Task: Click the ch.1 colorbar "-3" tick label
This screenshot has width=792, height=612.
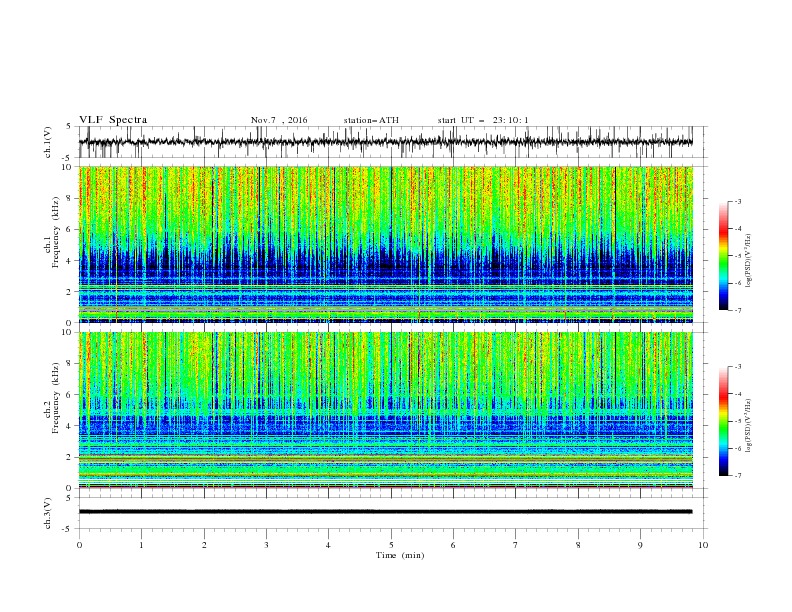Action: tap(737, 201)
